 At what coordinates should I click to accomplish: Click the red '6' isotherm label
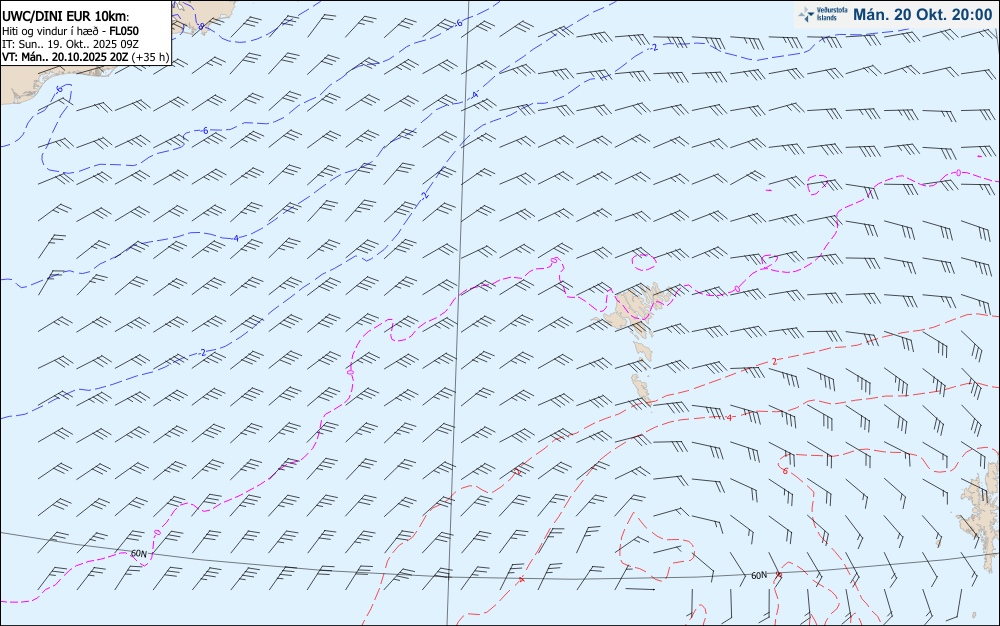(785, 471)
